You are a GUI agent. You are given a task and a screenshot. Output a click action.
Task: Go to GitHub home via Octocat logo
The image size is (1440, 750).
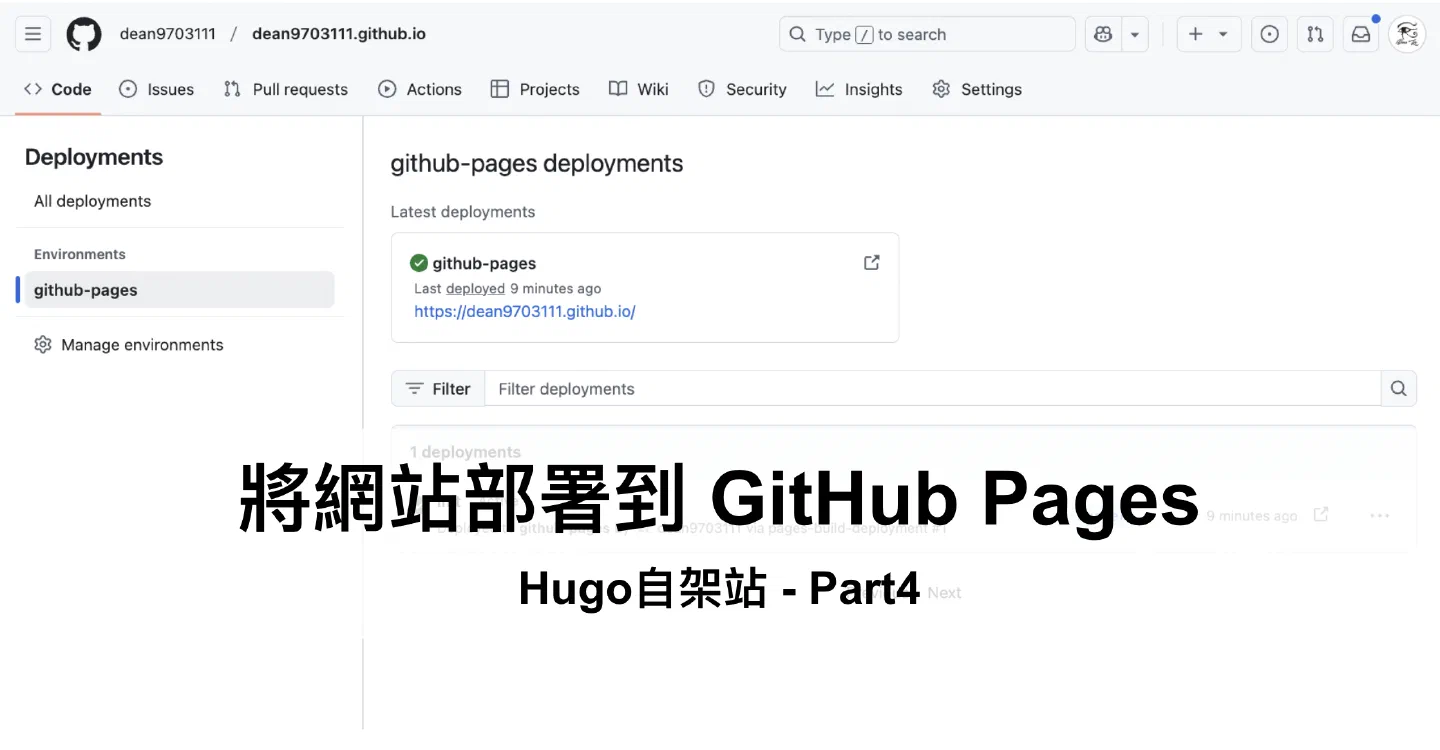(x=84, y=34)
